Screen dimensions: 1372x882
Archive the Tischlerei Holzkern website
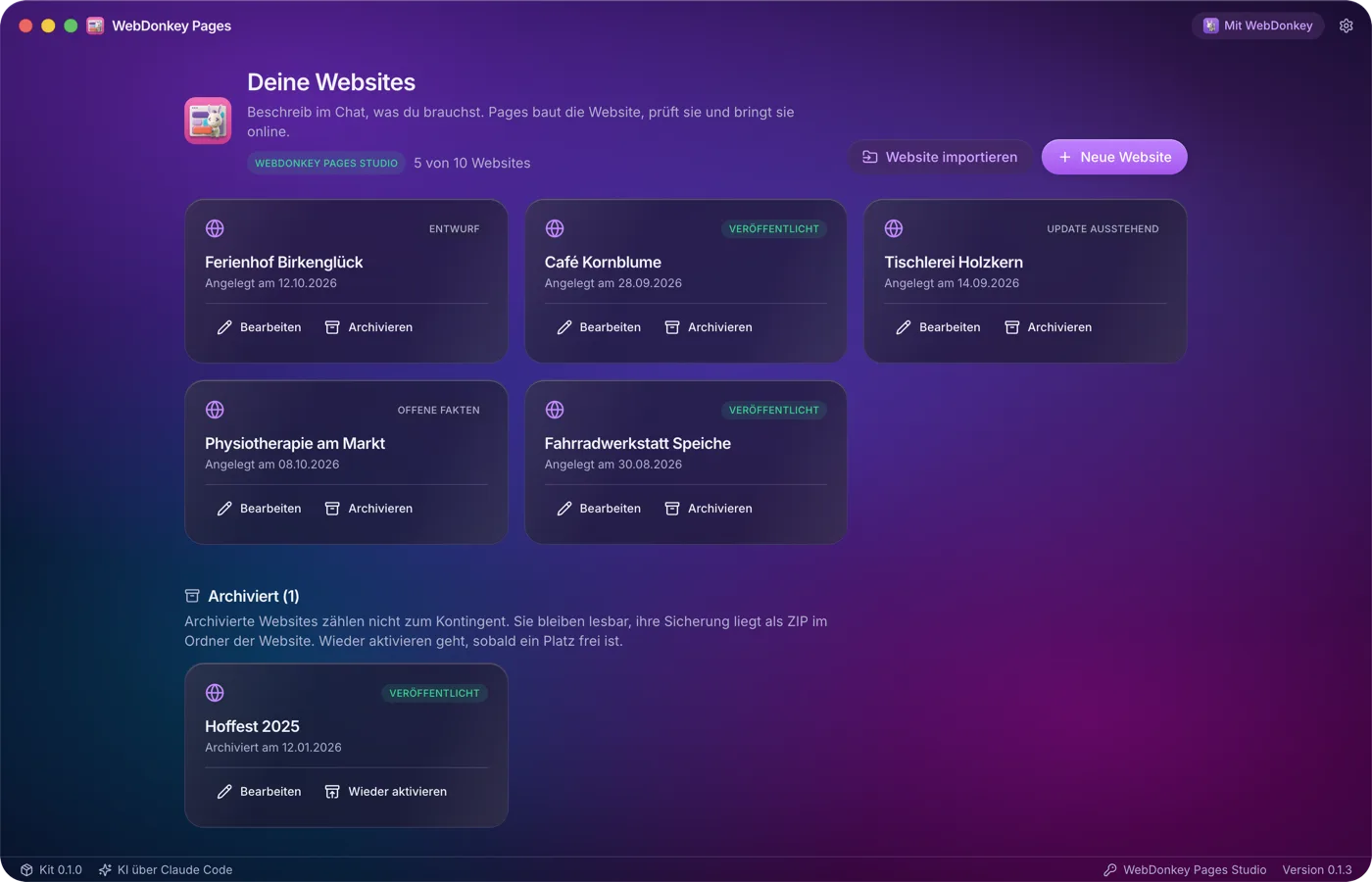[1048, 327]
